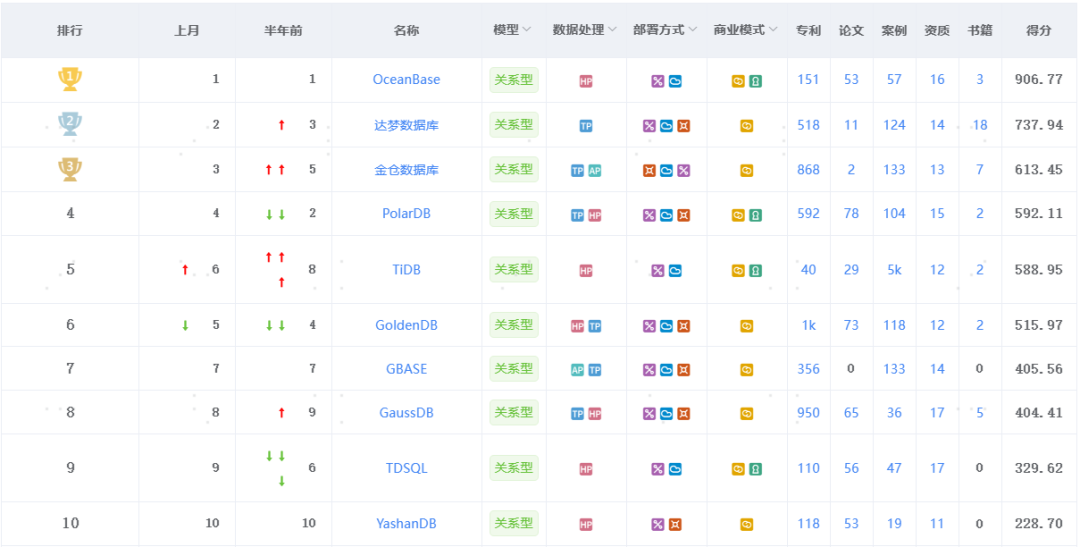Click the 关系型 tag in TiDB row
This screenshot has width=1080, height=547.
pyautogui.click(x=514, y=269)
